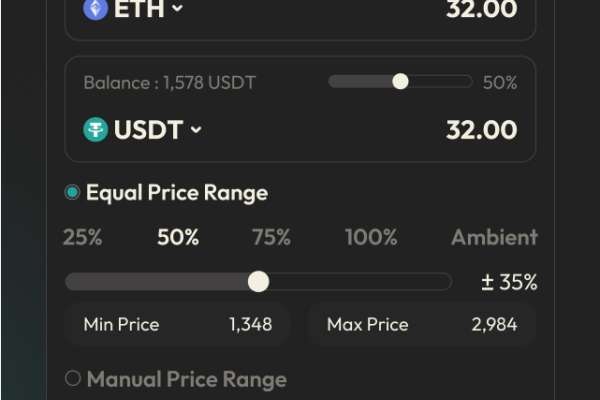The height and width of the screenshot is (400, 600).
Task: Choose the 25% price range preset
Action: click(x=83, y=237)
